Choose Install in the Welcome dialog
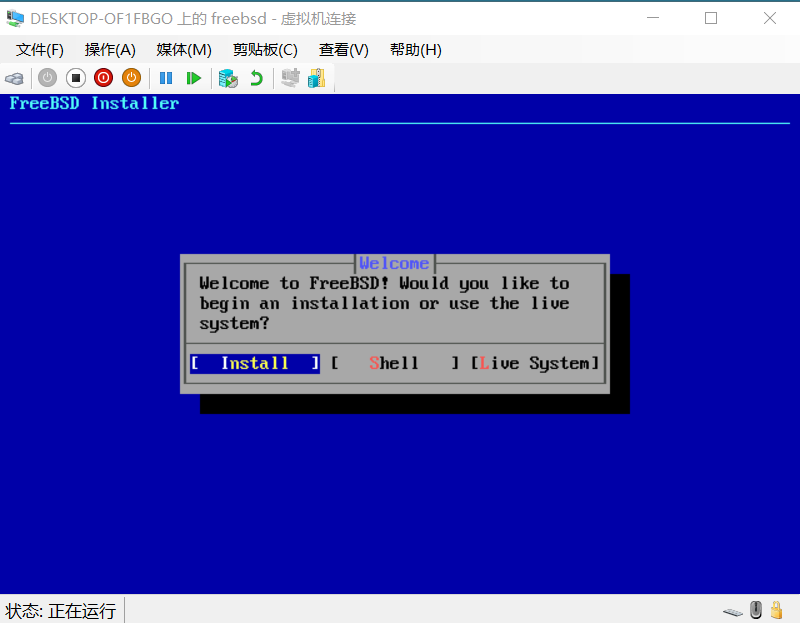Screen dimensions: 801x623 [x=255, y=364]
